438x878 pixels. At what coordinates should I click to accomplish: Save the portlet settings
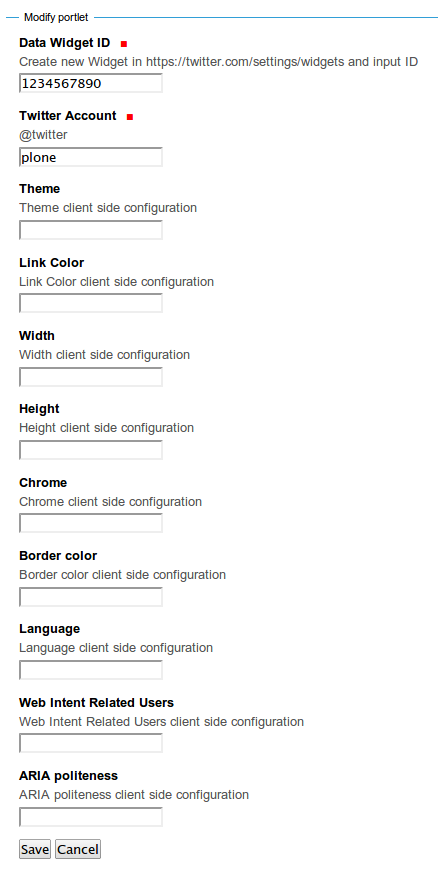35,849
